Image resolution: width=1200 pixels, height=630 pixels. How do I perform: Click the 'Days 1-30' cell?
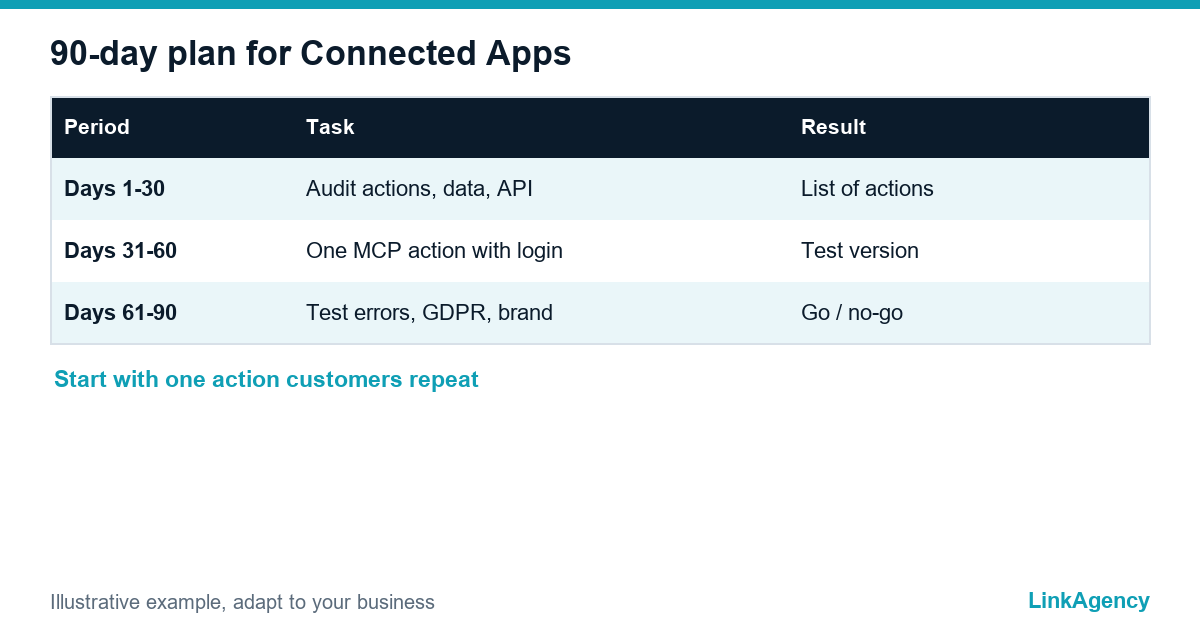(x=114, y=189)
